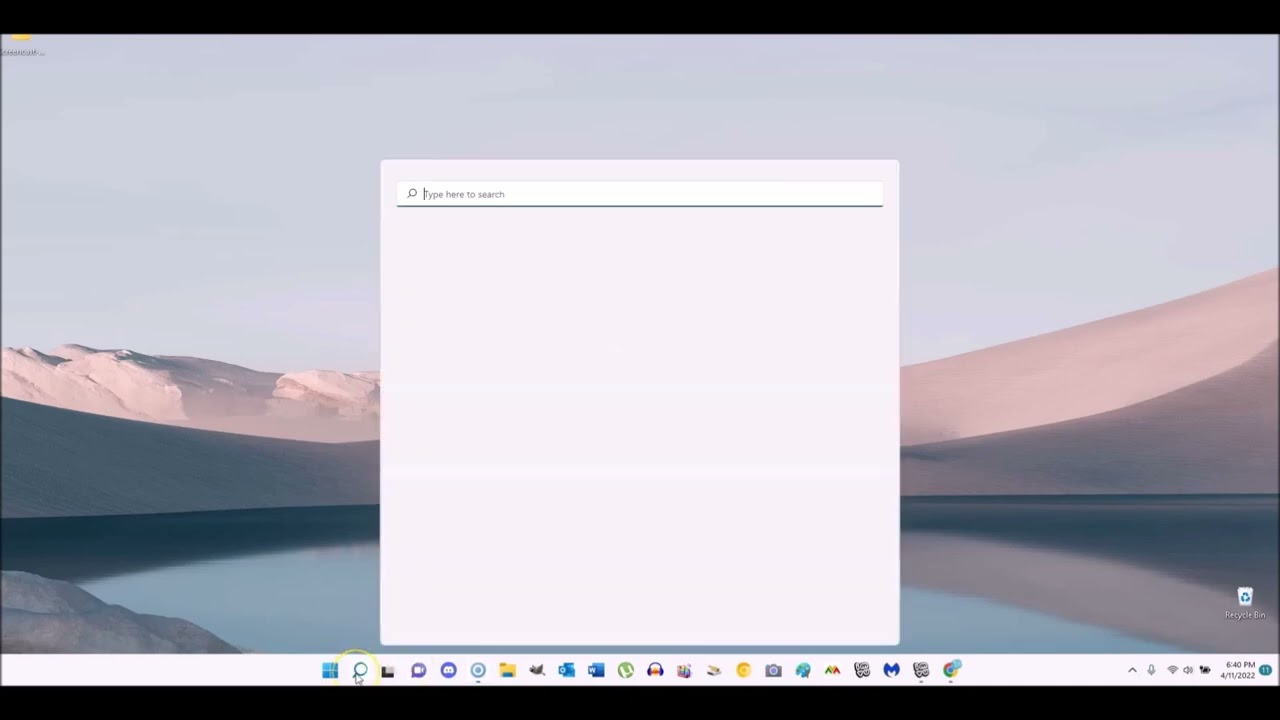Open notifications badge showing 11
The image size is (1280, 720).
click(1265, 670)
